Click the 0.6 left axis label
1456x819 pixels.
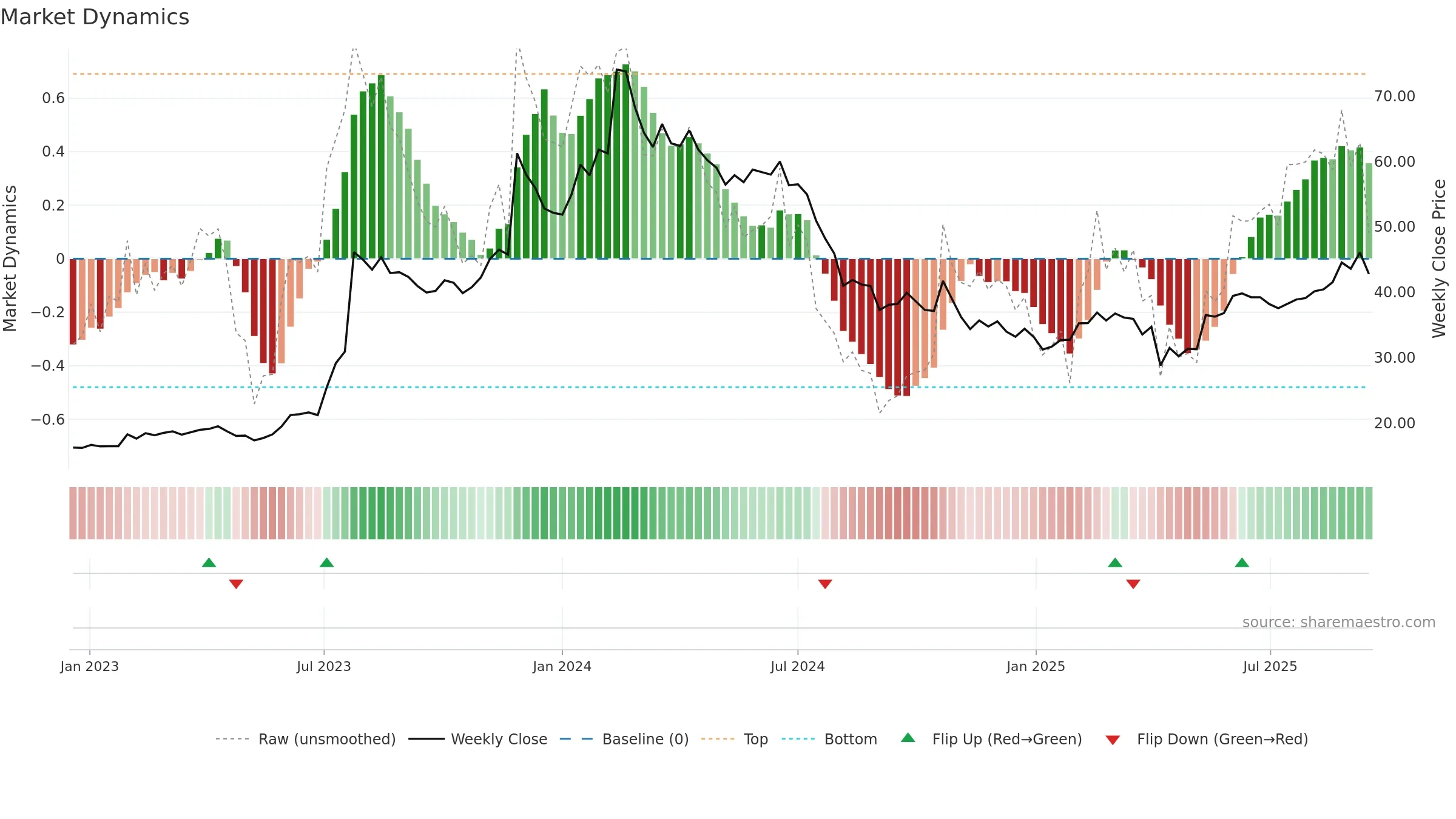(53, 98)
